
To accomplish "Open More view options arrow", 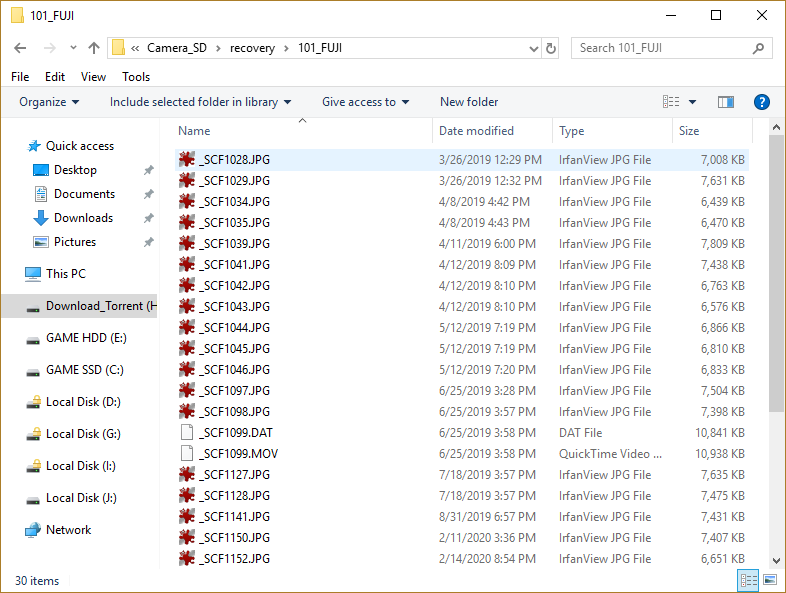I will [x=692, y=102].
